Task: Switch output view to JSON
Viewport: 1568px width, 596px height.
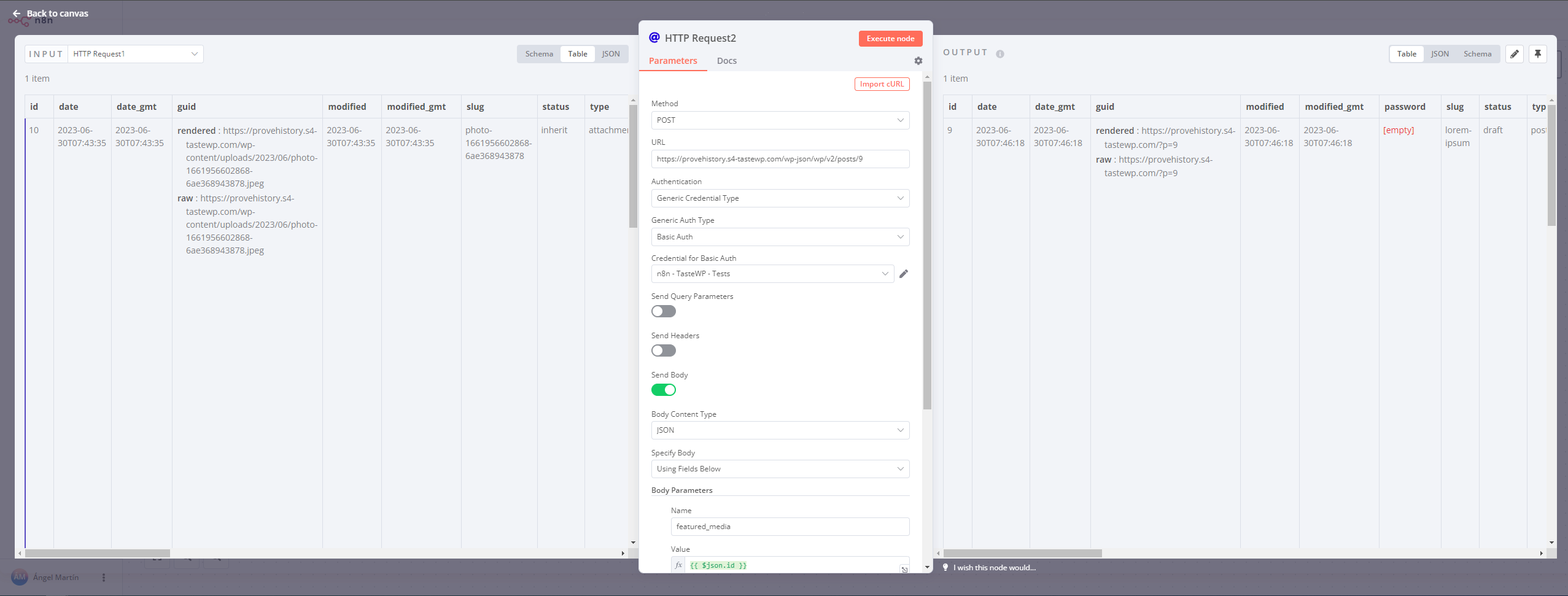Action: [x=1440, y=54]
